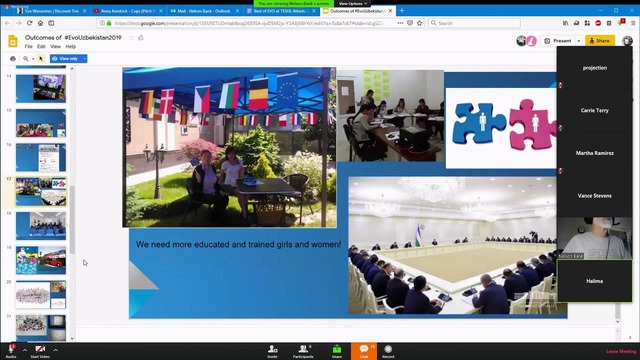Reload the browser page
The height and width of the screenshot is (360, 640).
click(29, 23)
